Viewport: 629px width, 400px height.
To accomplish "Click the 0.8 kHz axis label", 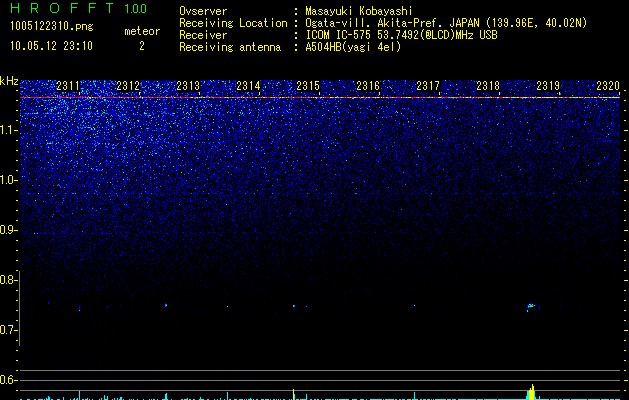I will tap(9, 280).
